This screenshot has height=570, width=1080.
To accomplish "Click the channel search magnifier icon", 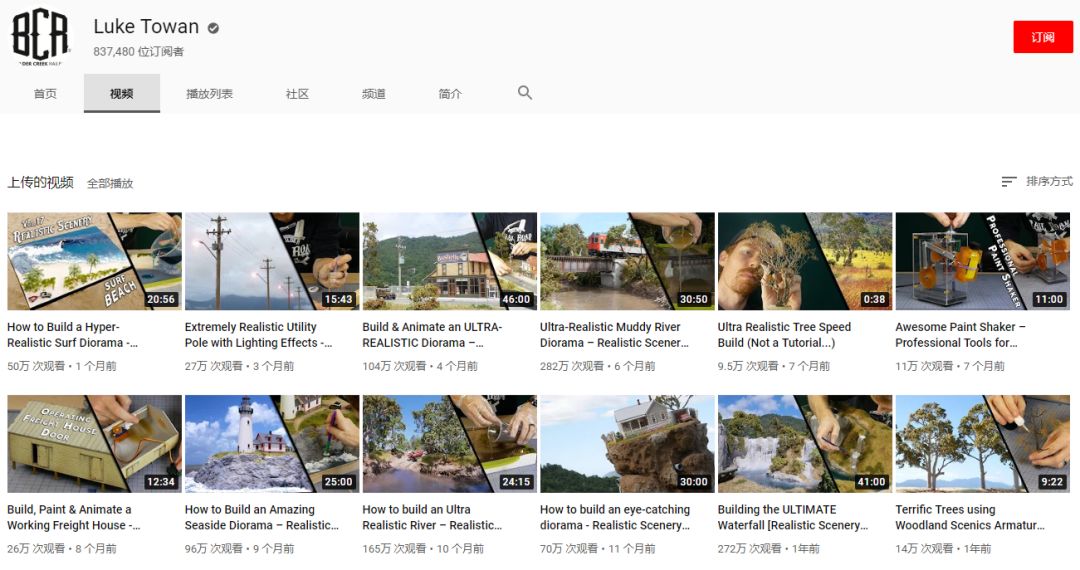I will [x=525, y=93].
